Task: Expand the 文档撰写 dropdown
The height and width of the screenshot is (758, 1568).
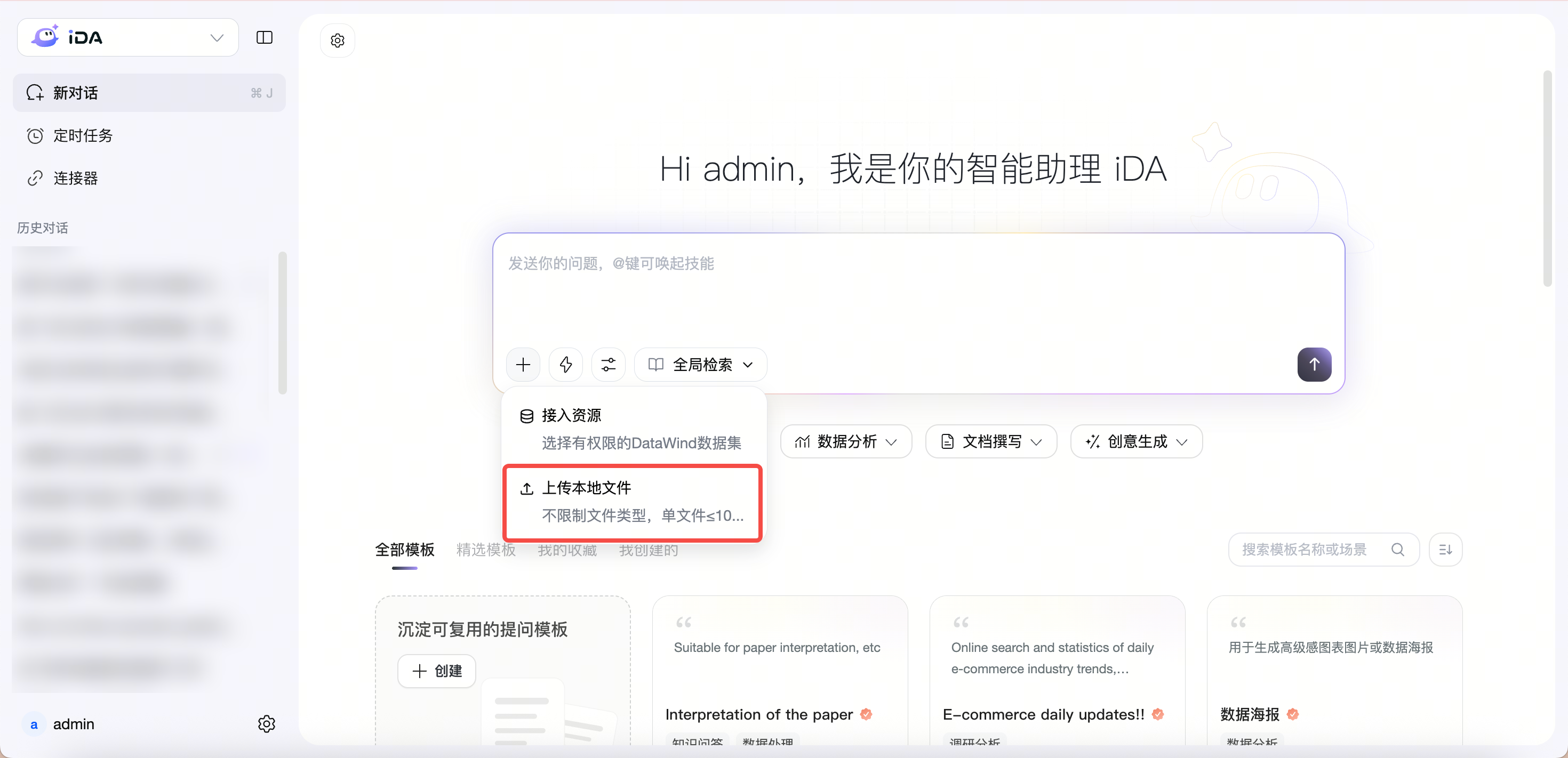Action: [991, 441]
